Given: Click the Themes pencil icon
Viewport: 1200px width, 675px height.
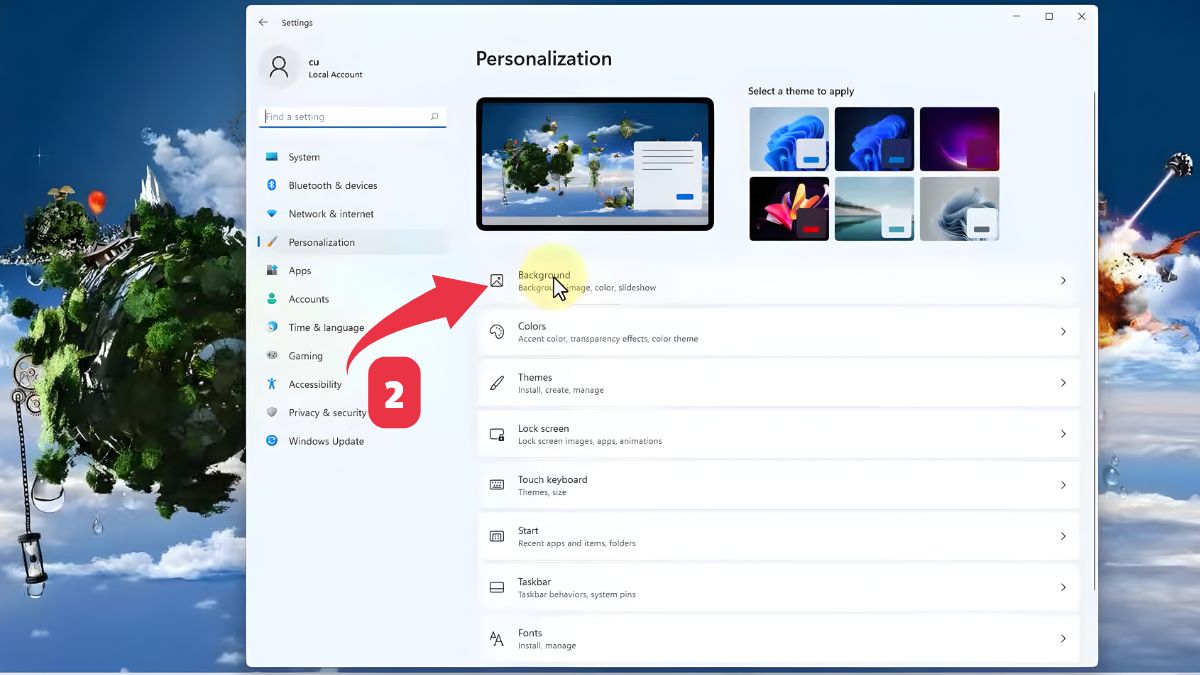Looking at the screenshot, I should (x=497, y=383).
